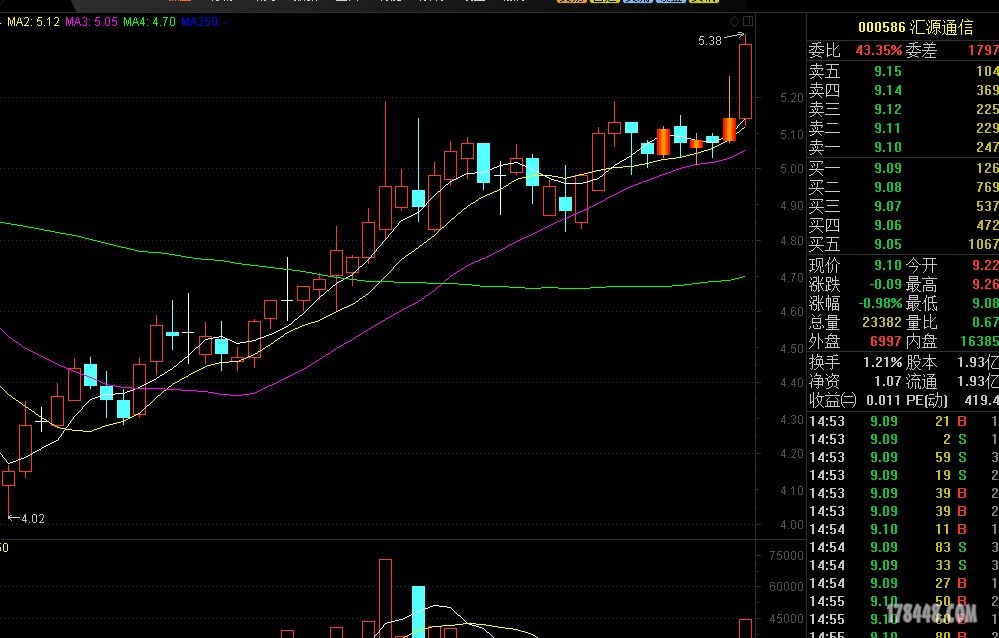
Task: Click the 5.38 high price annotation
Action: (x=710, y=41)
